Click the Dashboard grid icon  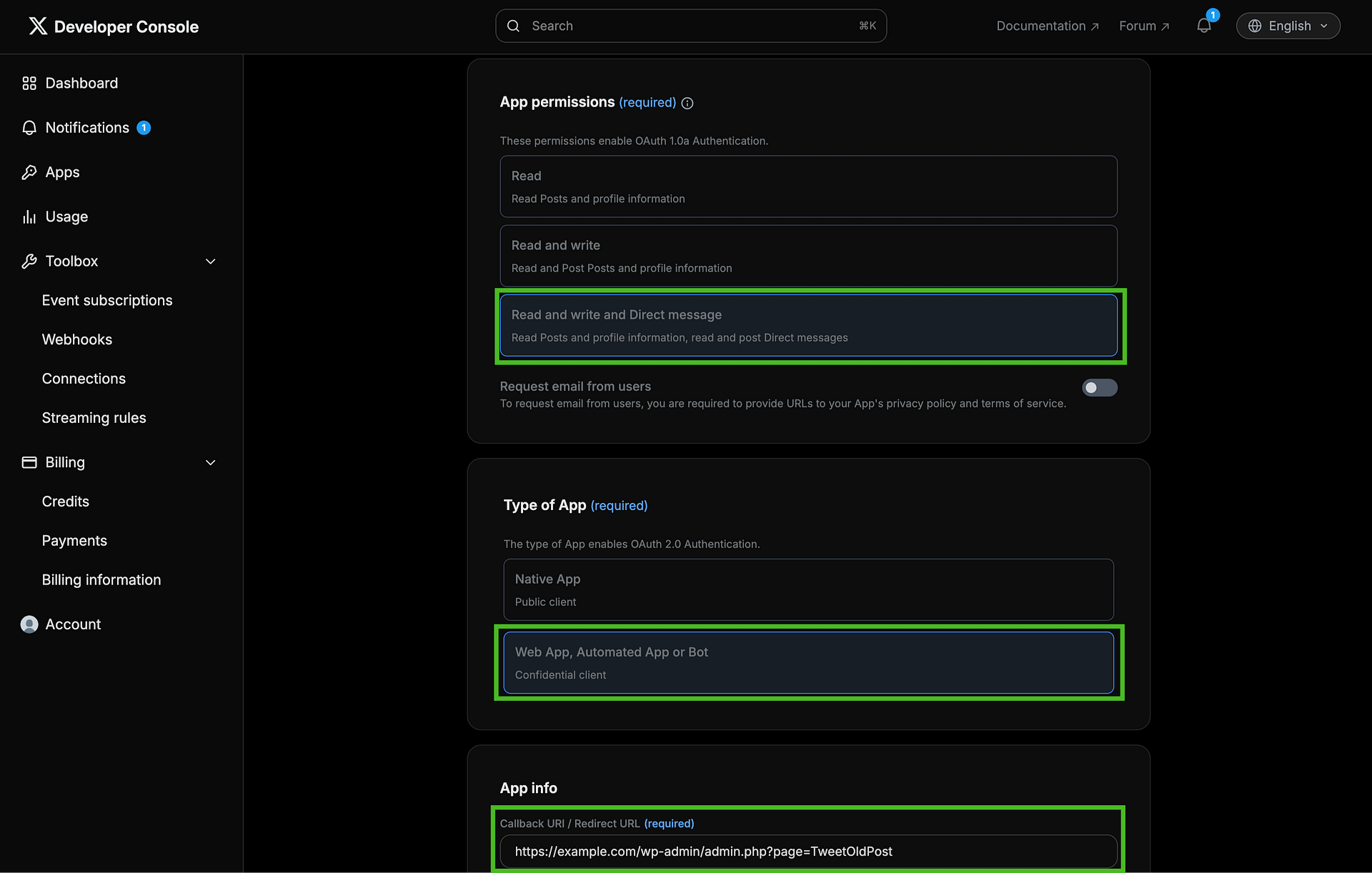[x=29, y=84]
